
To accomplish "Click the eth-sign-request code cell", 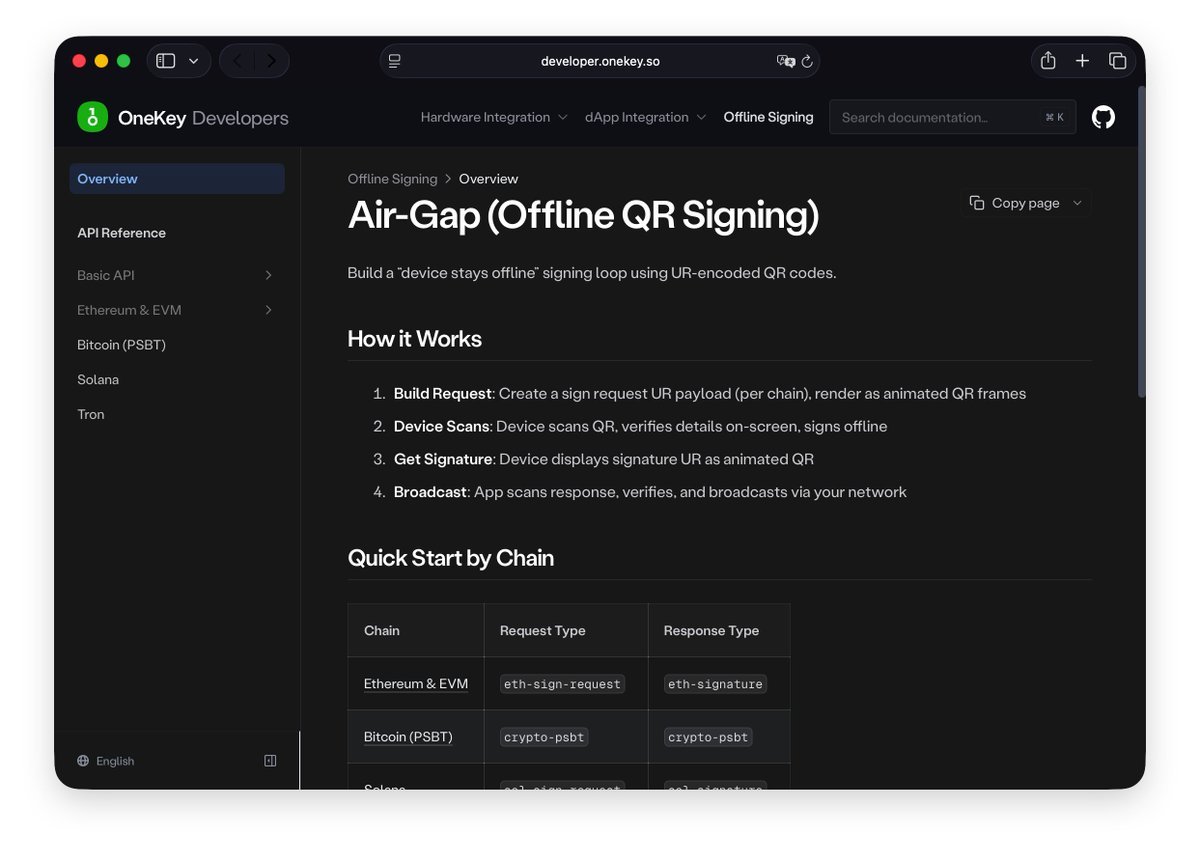I will pyautogui.click(x=563, y=684).
